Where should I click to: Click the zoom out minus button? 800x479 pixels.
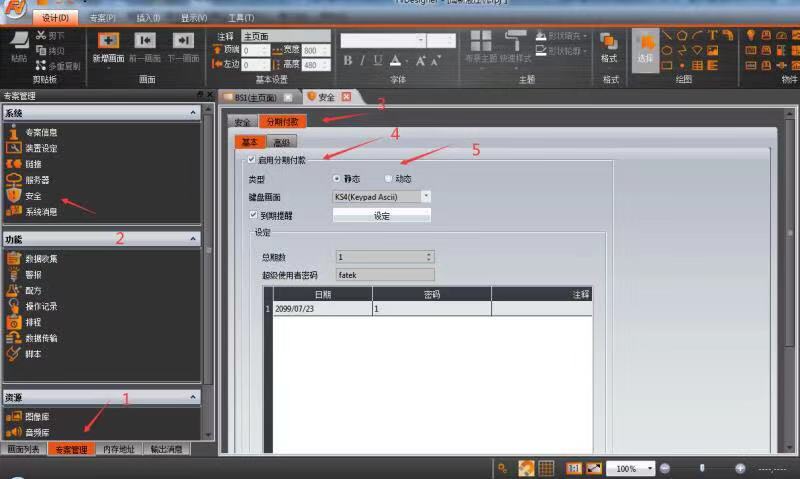[665, 468]
